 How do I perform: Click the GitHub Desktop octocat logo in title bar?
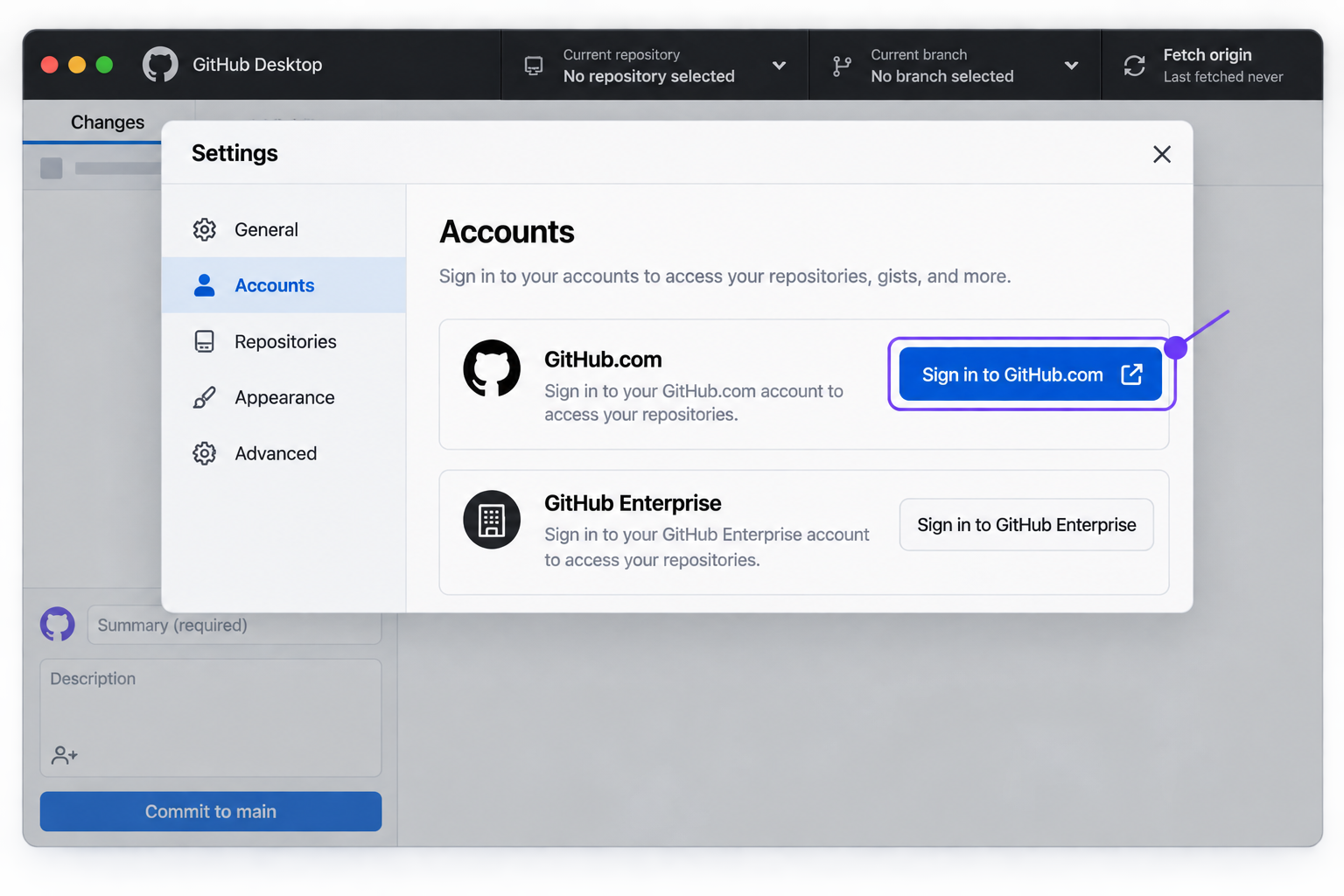(x=160, y=65)
